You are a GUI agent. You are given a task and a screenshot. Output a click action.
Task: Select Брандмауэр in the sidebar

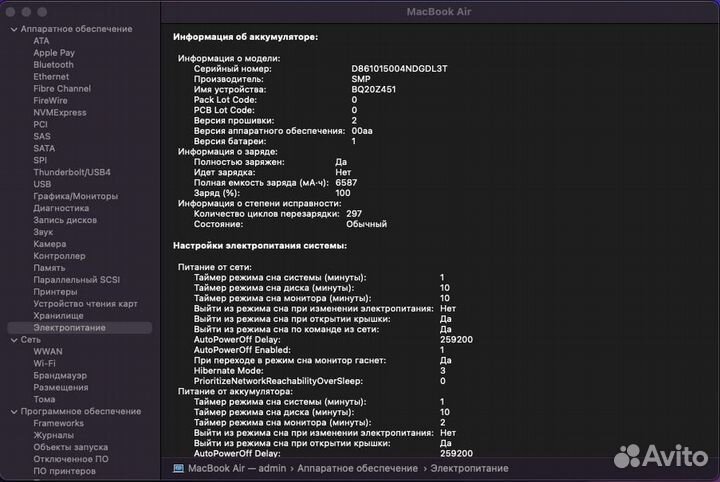click(60, 376)
